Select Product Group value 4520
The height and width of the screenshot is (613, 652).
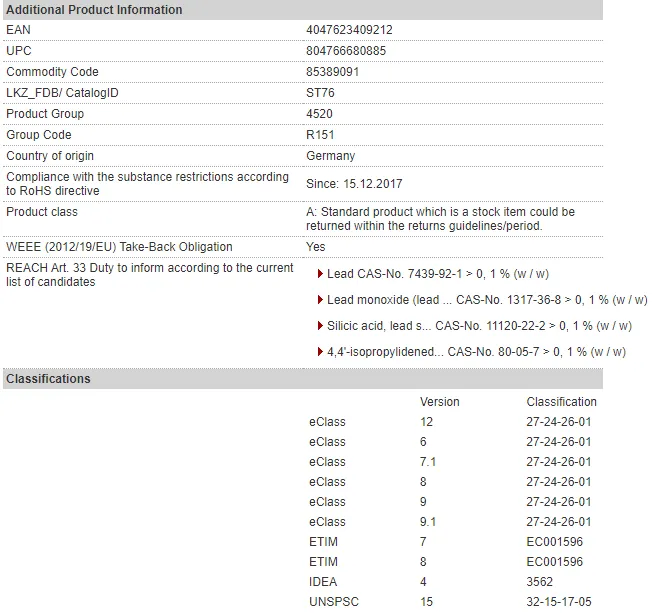(319, 114)
